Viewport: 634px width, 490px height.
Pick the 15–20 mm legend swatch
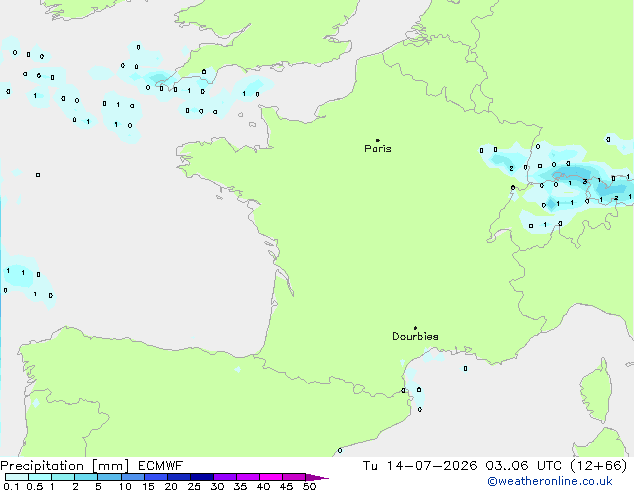pos(155,477)
